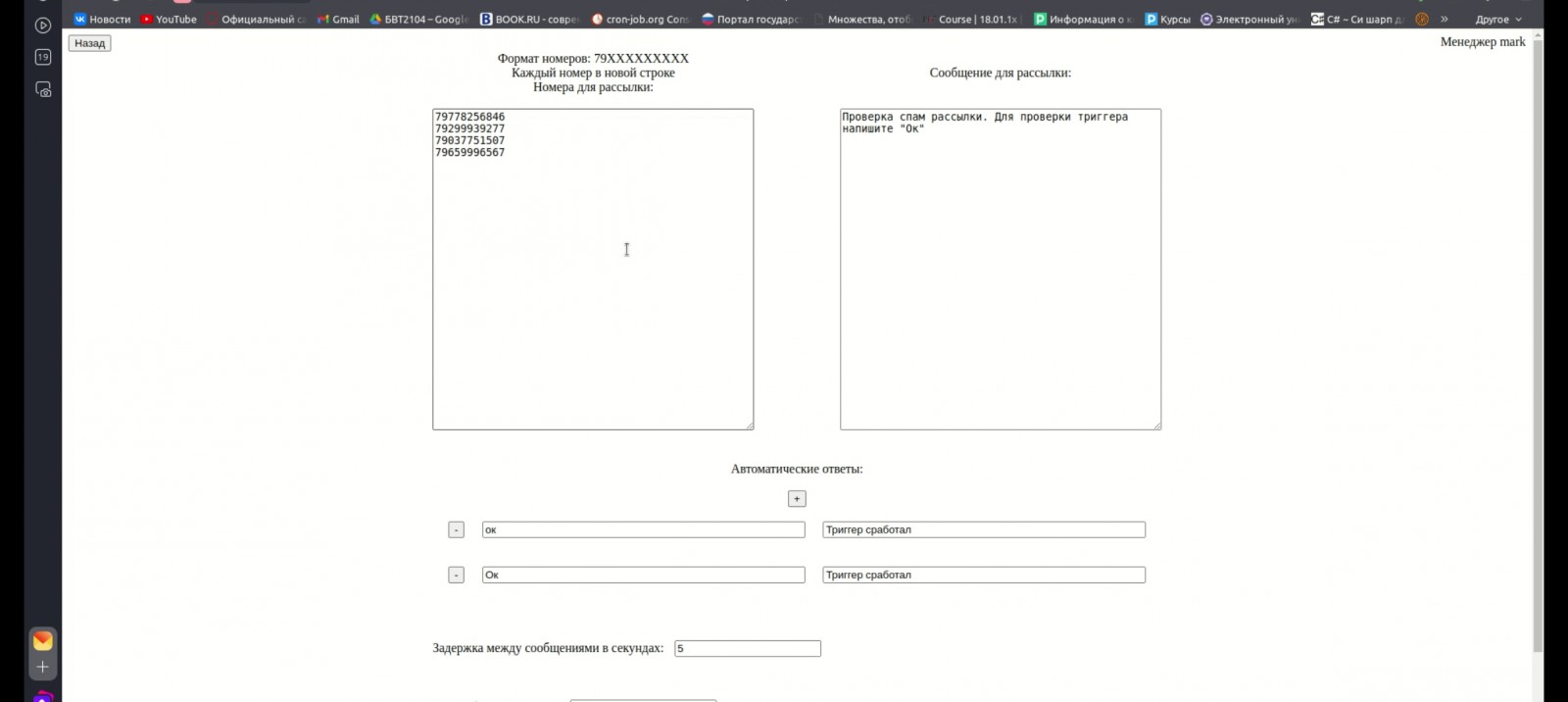
Task: Add a new auto-reply row with plus button
Action: pyautogui.click(x=797, y=499)
